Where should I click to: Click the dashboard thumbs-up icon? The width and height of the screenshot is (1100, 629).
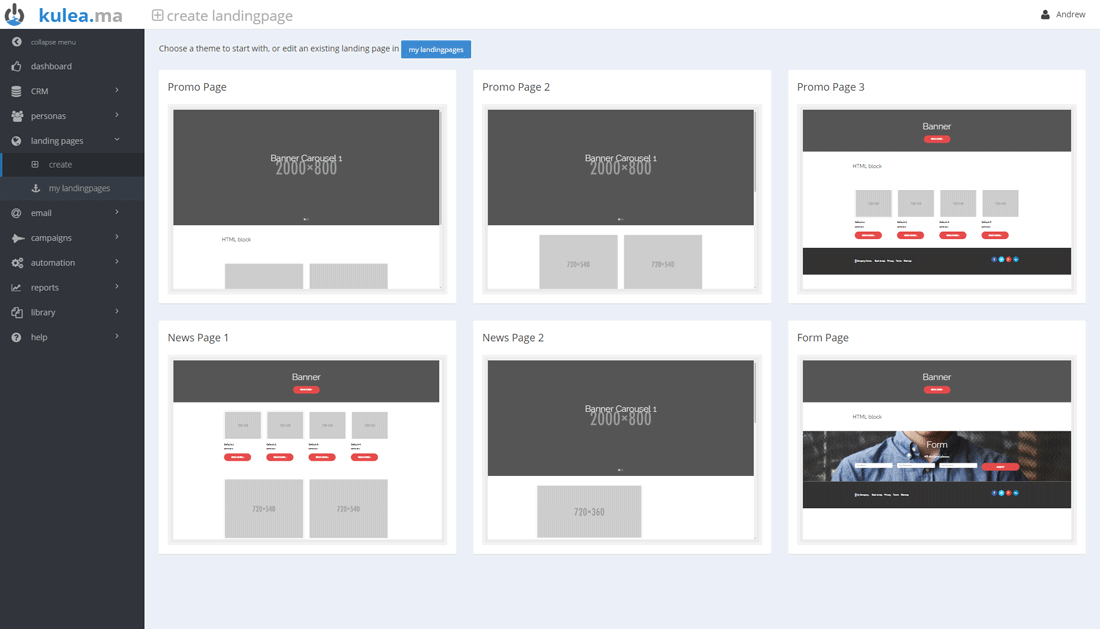point(17,66)
